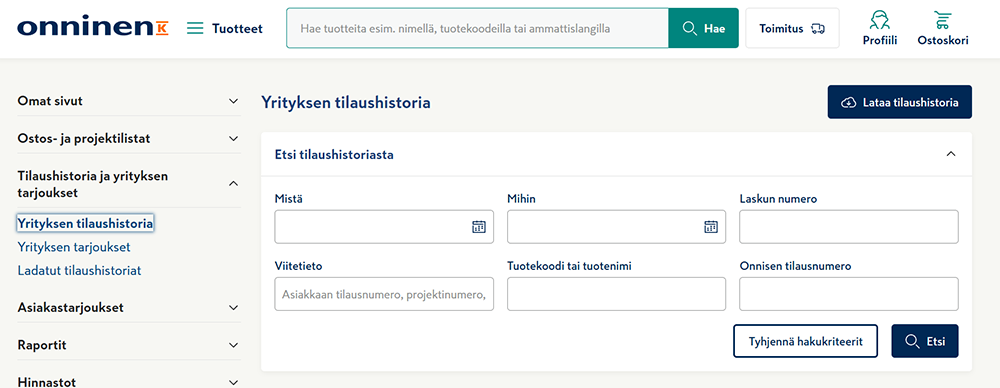Start search with the Etsi button

click(925, 341)
